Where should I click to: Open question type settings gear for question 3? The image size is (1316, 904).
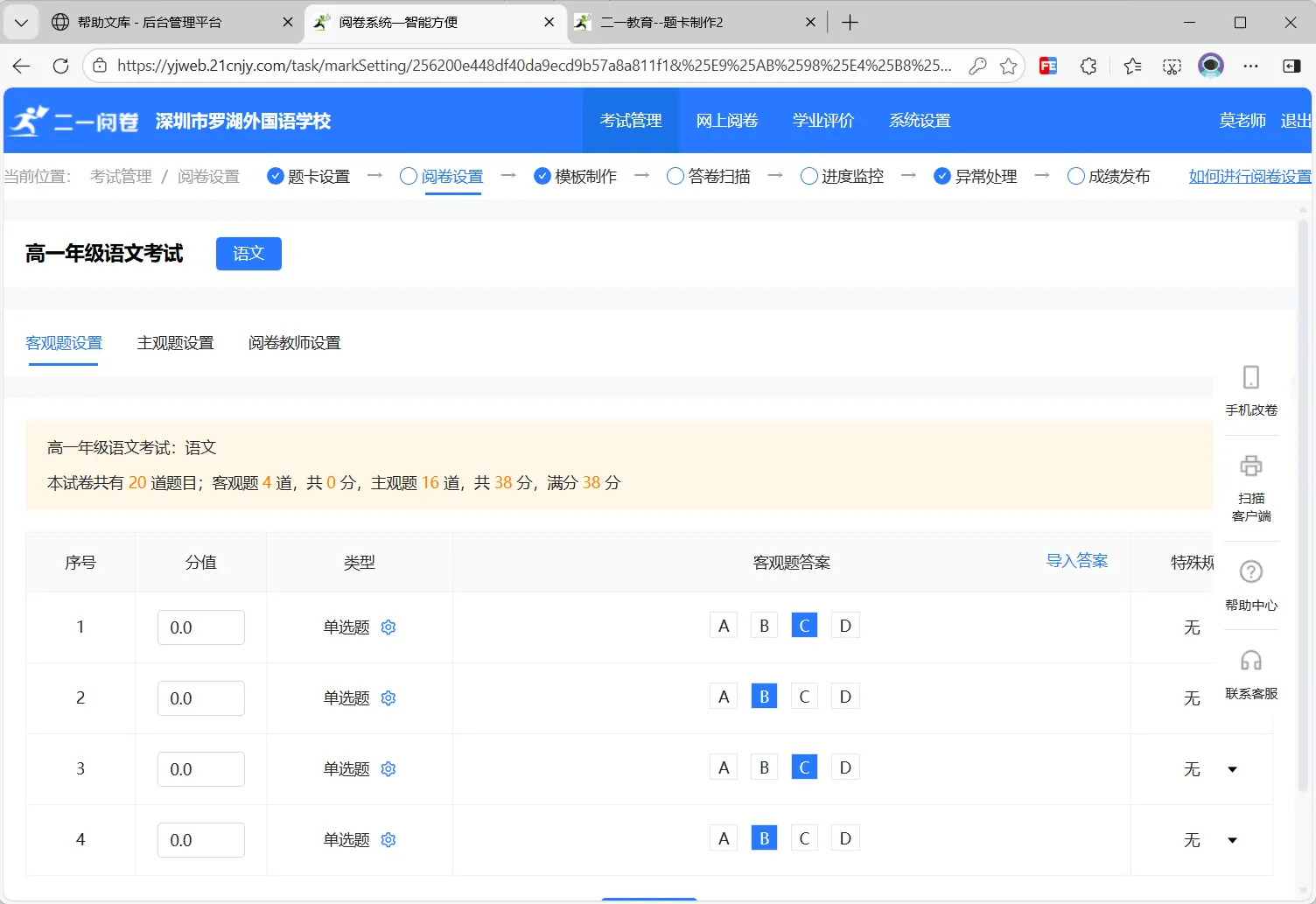[x=388, y=768]
